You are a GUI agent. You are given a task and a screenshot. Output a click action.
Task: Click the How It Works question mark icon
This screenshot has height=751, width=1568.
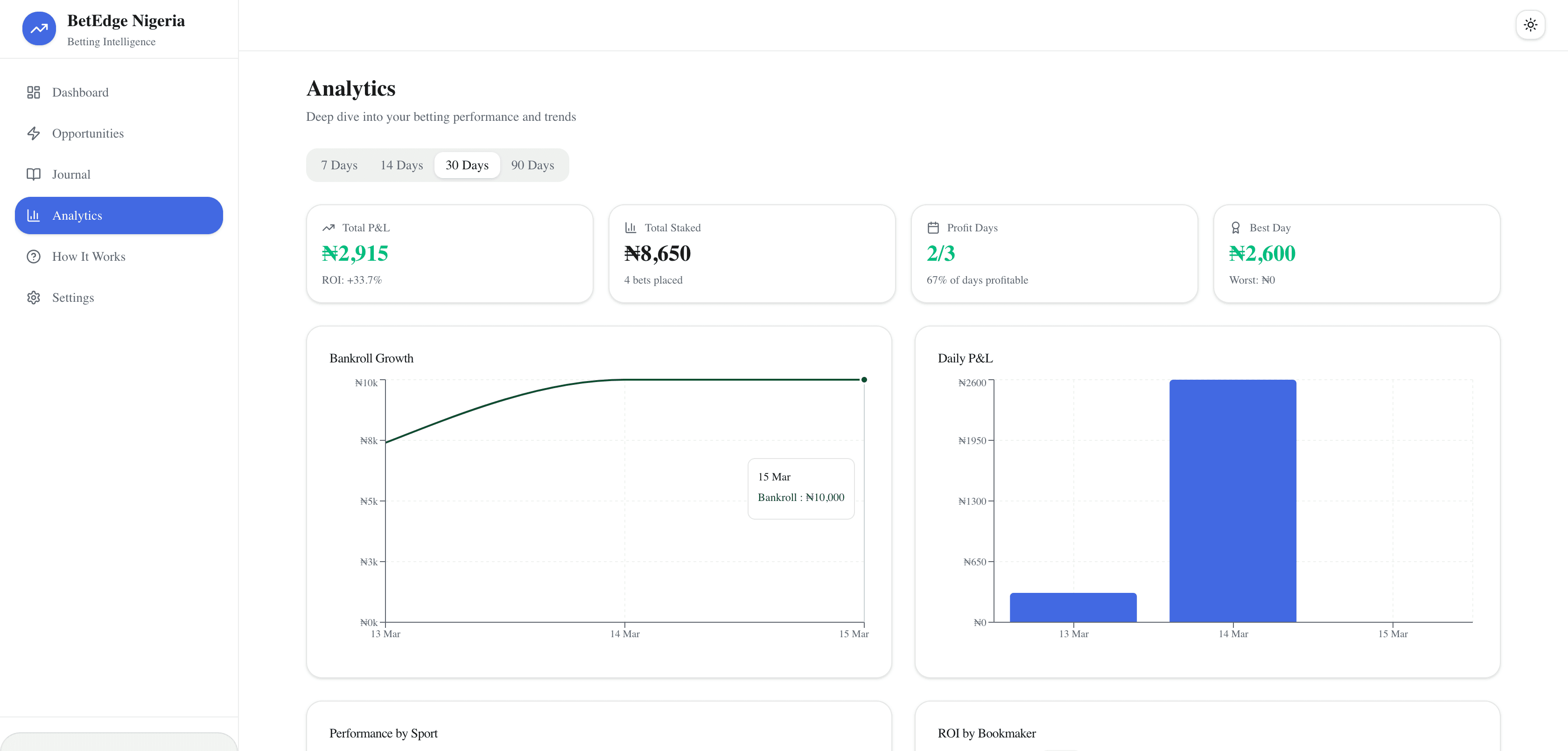click(x=34, y=256)
